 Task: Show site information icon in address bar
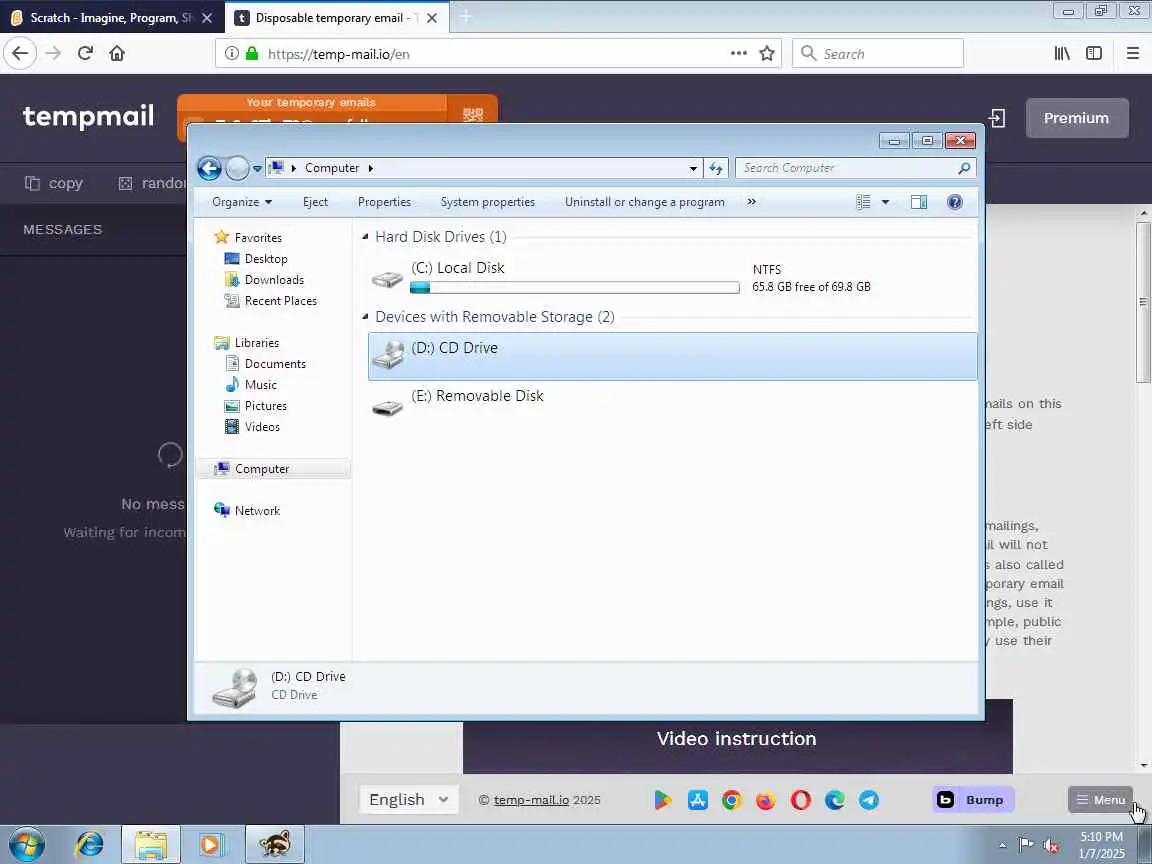231,54
